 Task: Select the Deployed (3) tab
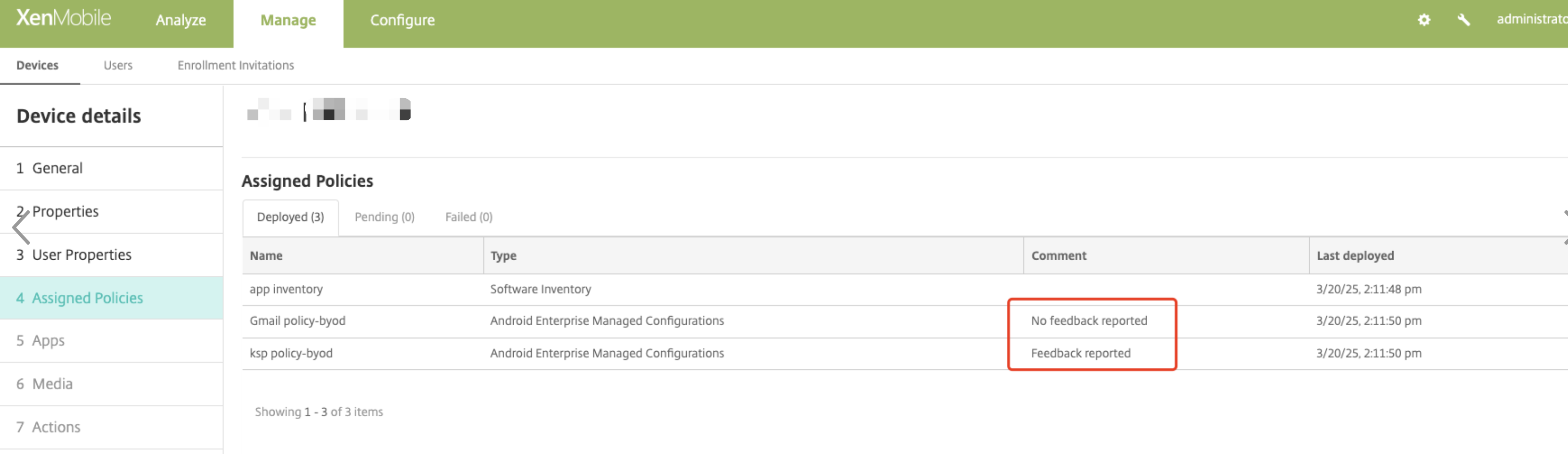[x=290, y=217]
